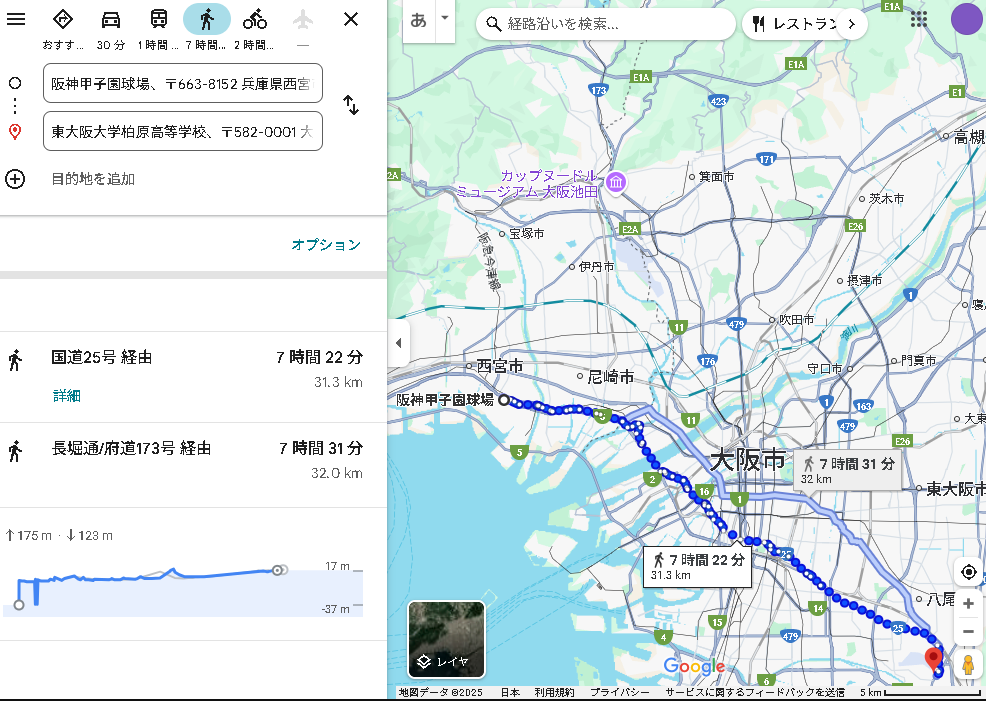This screenshot has width=986, height=701.
Task: Click the 日本 footer link
Action: pyautogui.click(x=510, y=692)
